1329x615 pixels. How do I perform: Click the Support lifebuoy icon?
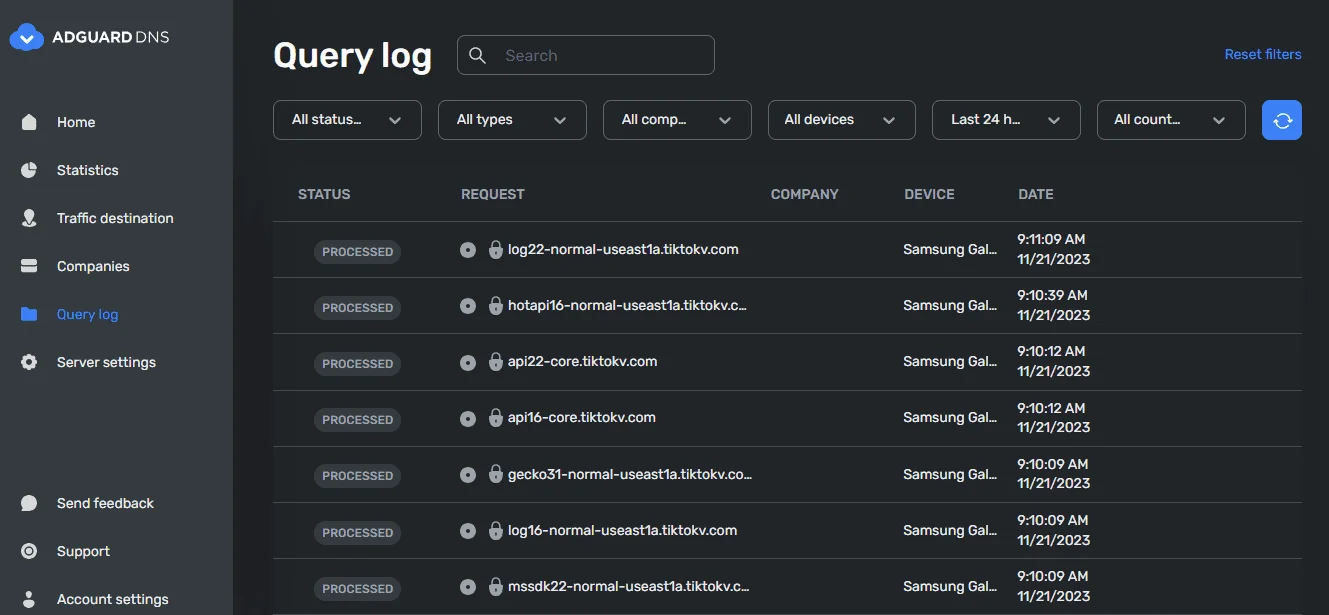[x=29, y=551]
